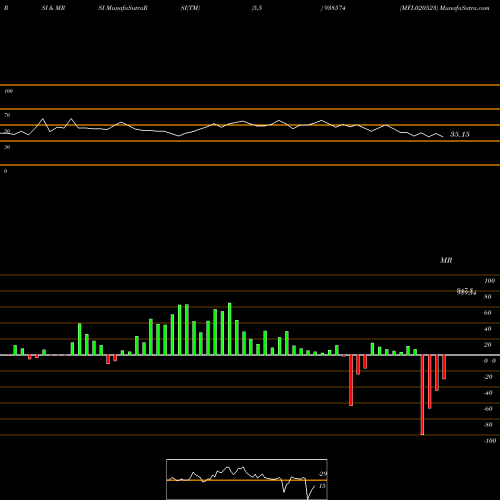
Task: Click the "15" label in mini chart
Action: point(322,486)
